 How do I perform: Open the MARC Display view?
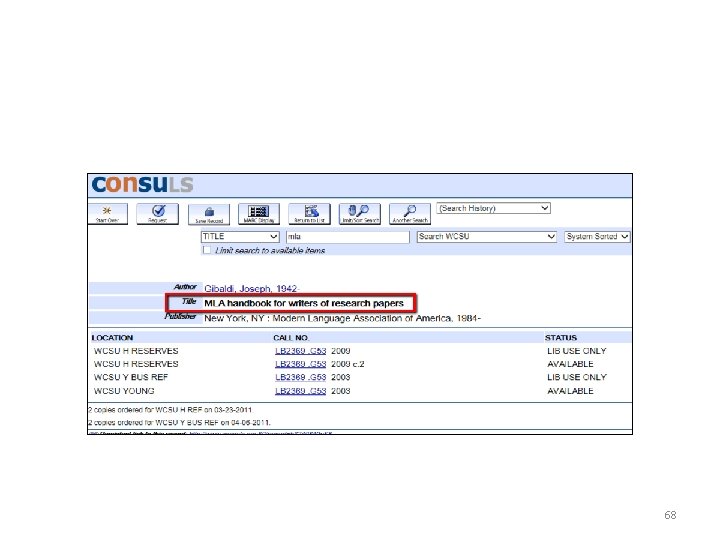pos(259,214)
